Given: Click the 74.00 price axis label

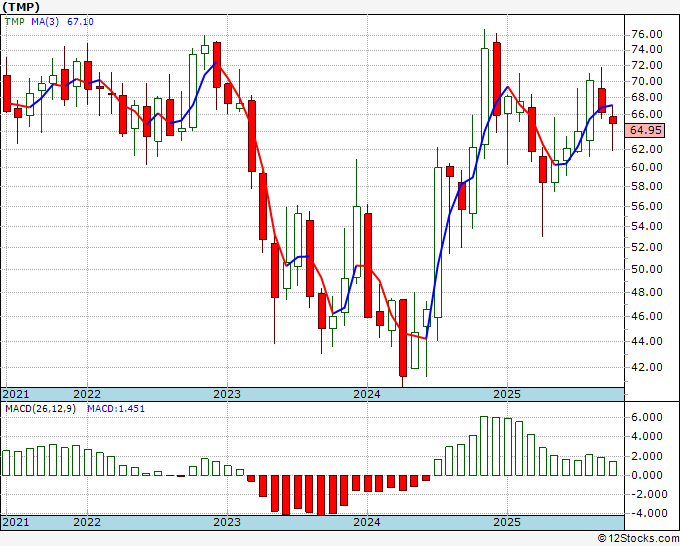Looking at the screenshot, I should [x=647, y=49].
